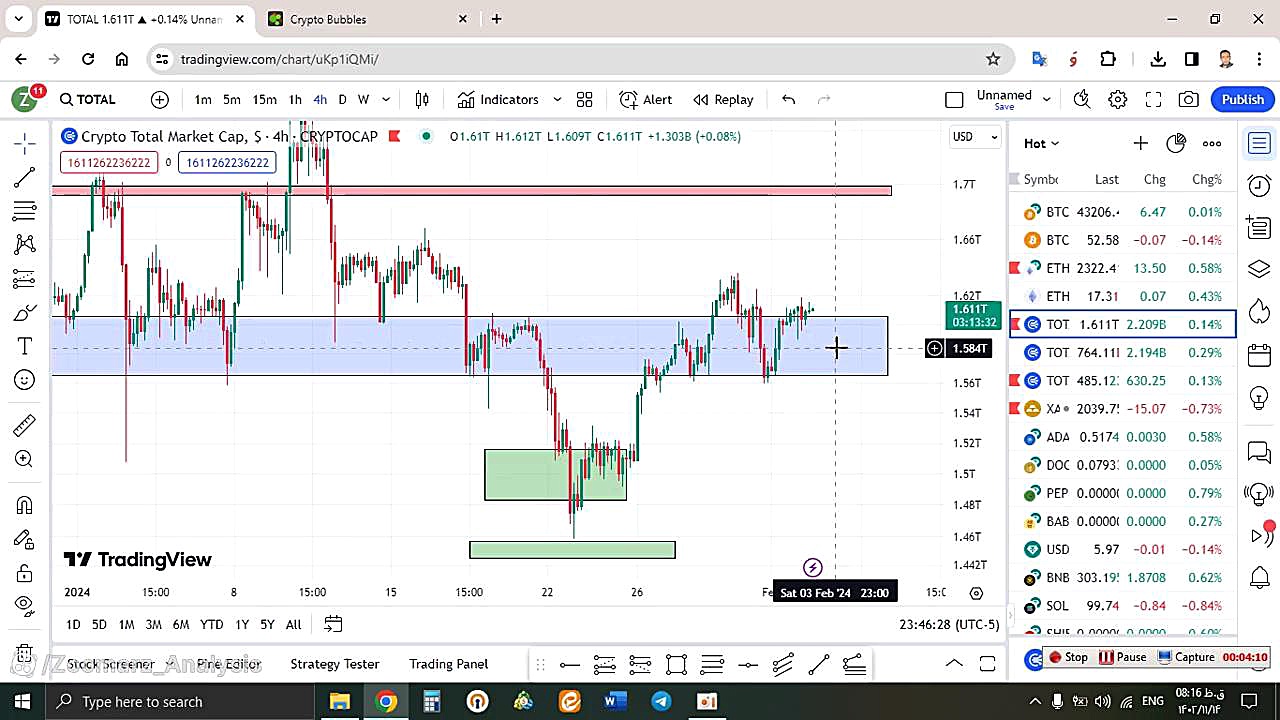The height and width of the screenshot is (720, 1280).
Task: Open timezone setting 23:46:28 (UTC-5)
Action: click(949, 624)
